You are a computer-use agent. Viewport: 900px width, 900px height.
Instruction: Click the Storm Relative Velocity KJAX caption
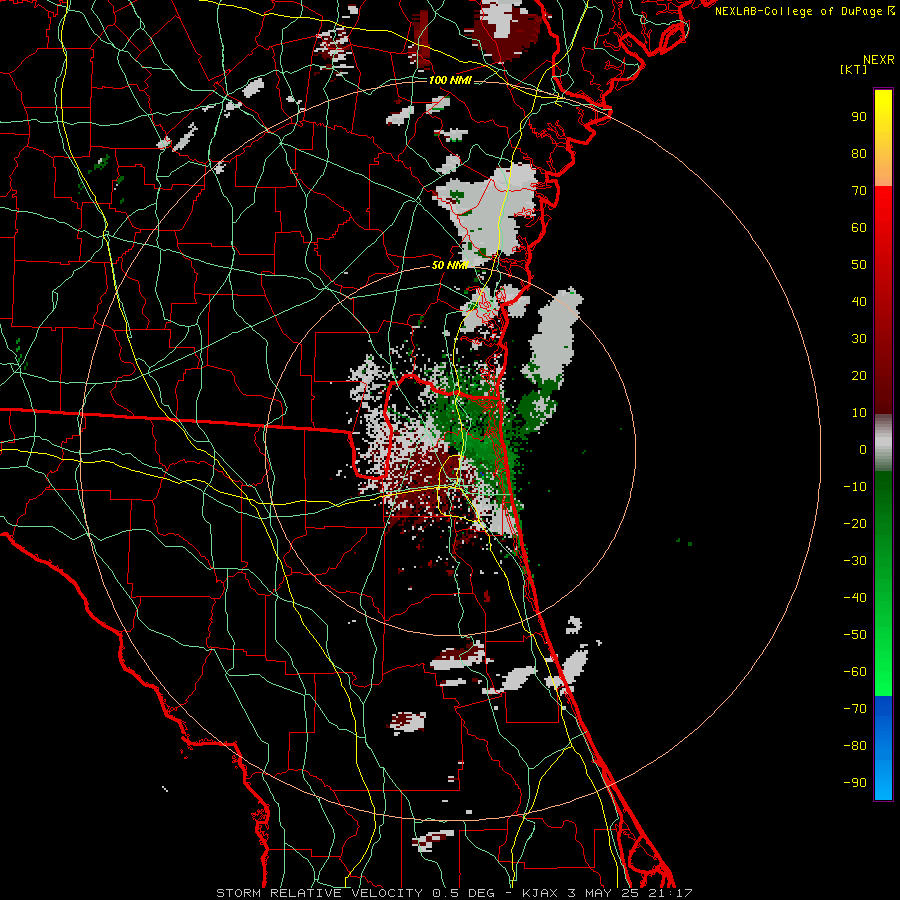point(454,893)
